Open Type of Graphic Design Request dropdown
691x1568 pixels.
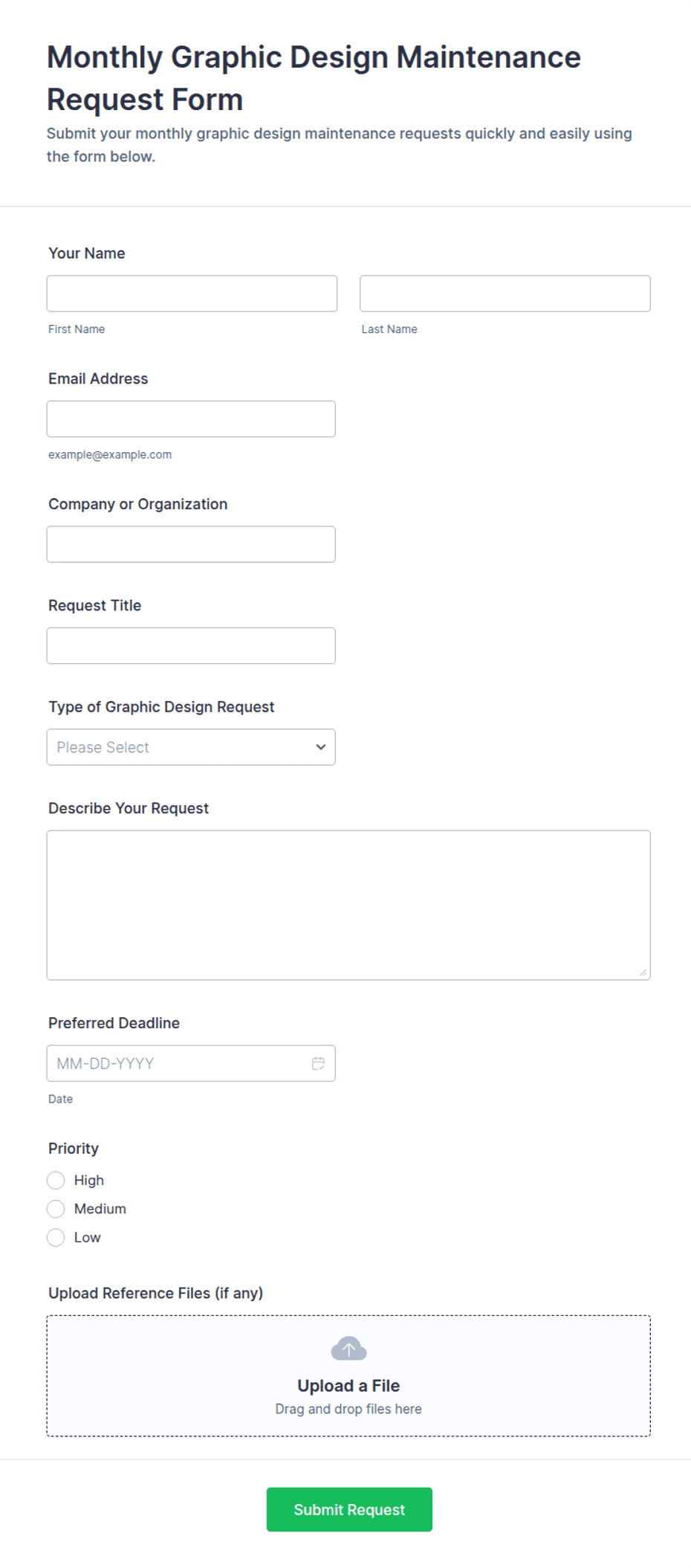pyautogui.click(x=191, y=747)
